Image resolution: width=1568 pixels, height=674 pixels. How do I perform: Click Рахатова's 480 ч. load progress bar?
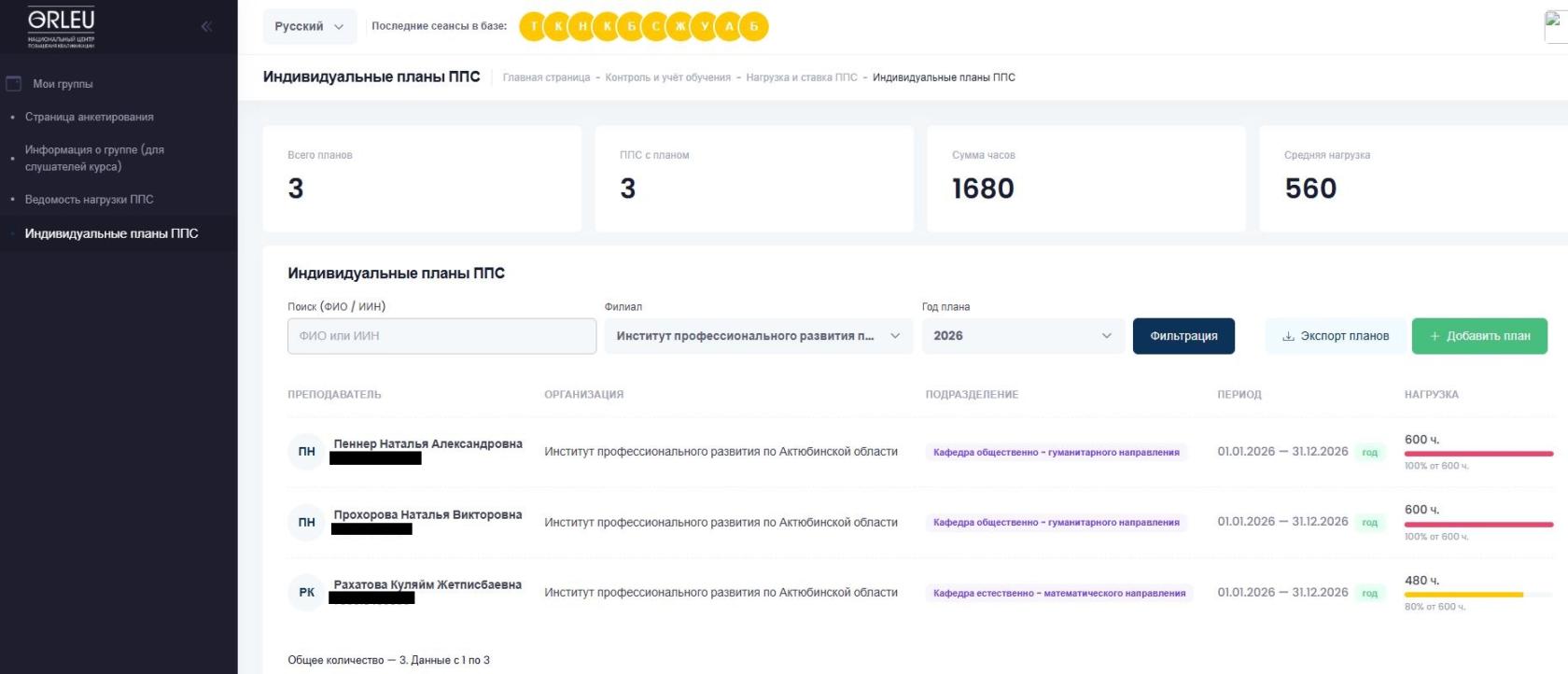(1478, 595)
